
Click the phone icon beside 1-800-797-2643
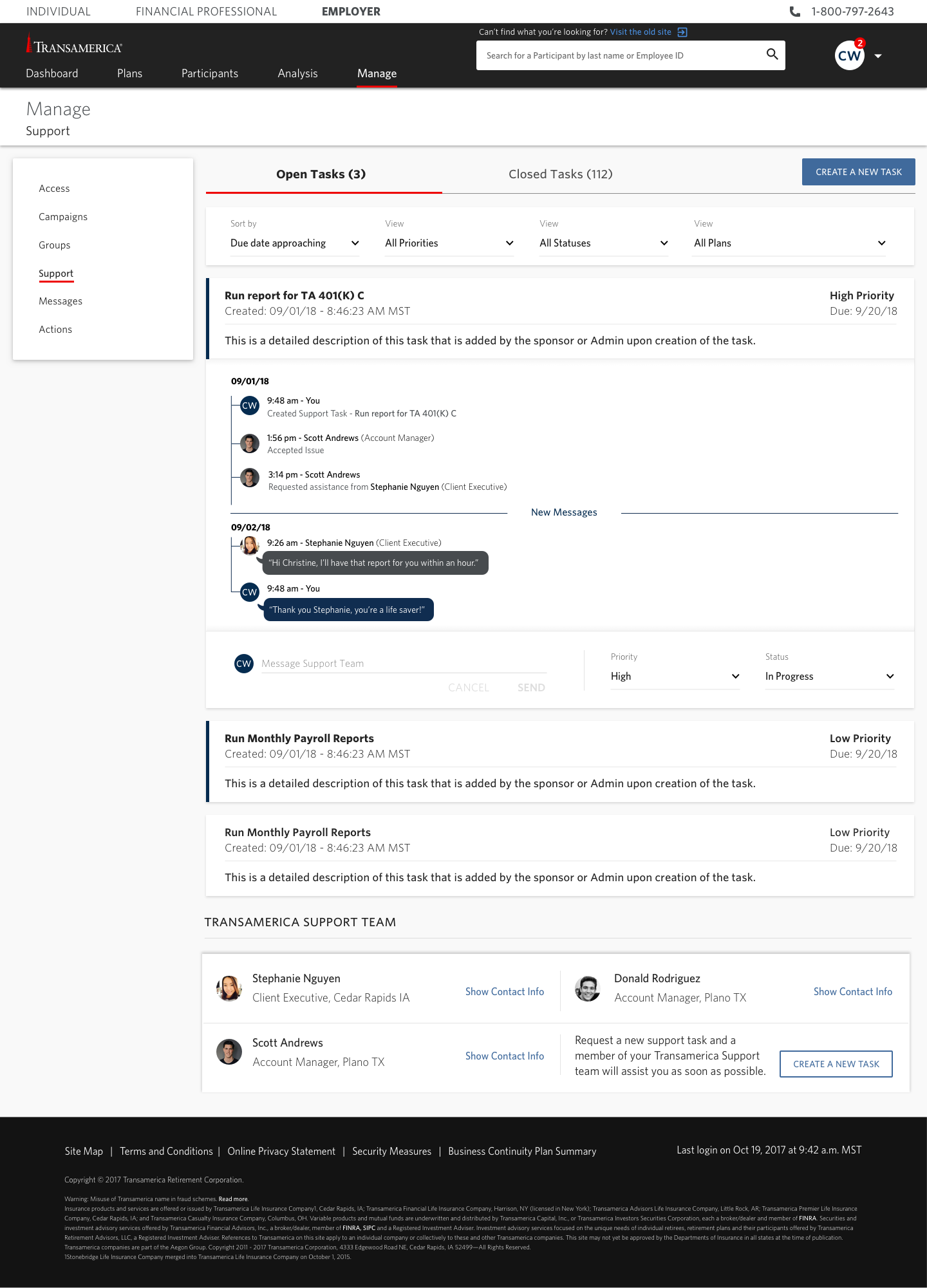795,12
